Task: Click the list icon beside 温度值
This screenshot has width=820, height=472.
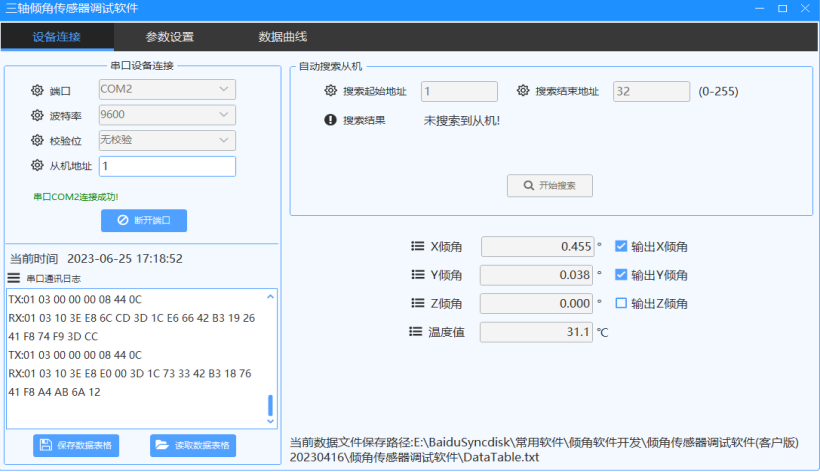Action: coord(418,332)
